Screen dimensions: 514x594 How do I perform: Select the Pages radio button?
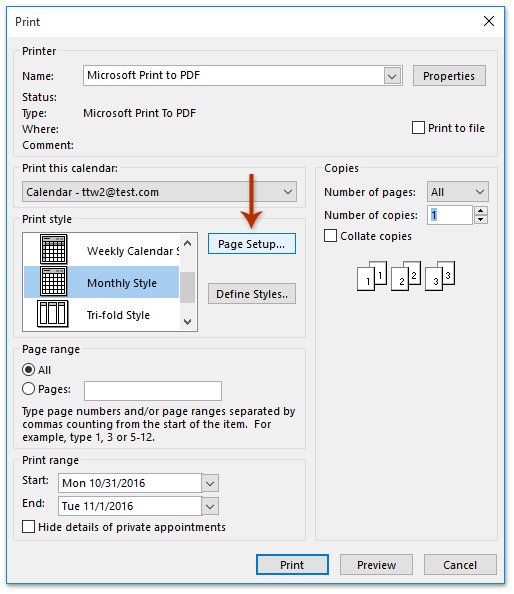pyautogui.click(x=28, y=389)
